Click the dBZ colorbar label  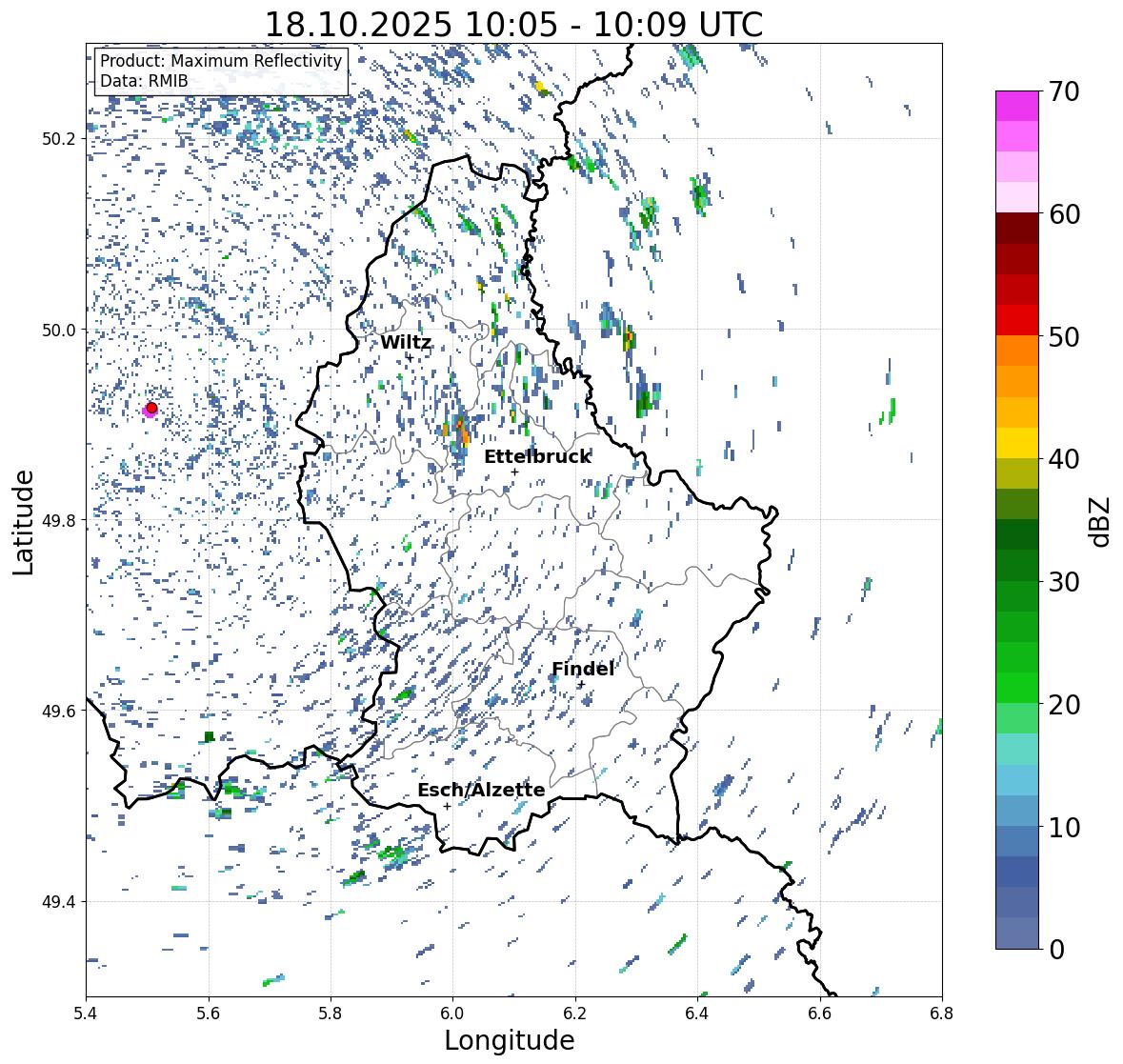(x=1101, y=521)
